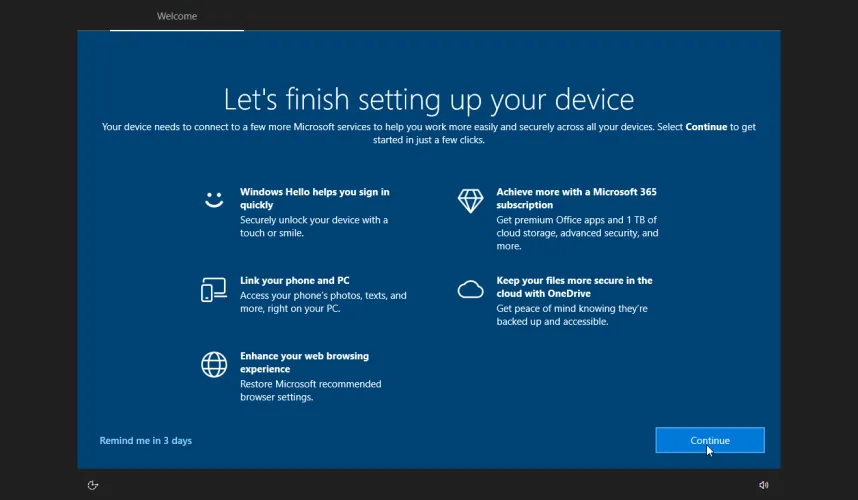Select the Welcome tab
This screenshot has width=858, height=500.
(177, 16)
